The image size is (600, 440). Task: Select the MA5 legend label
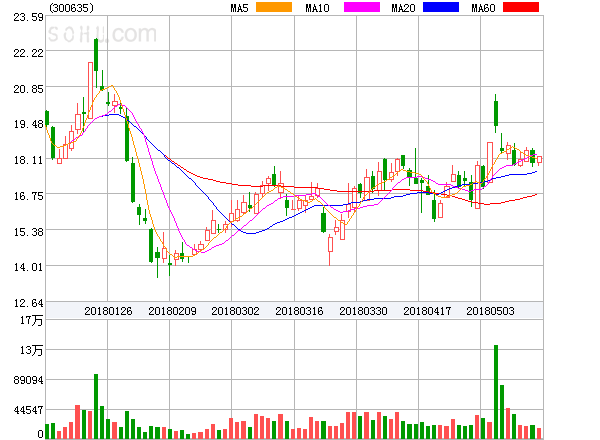coord(240,8)
